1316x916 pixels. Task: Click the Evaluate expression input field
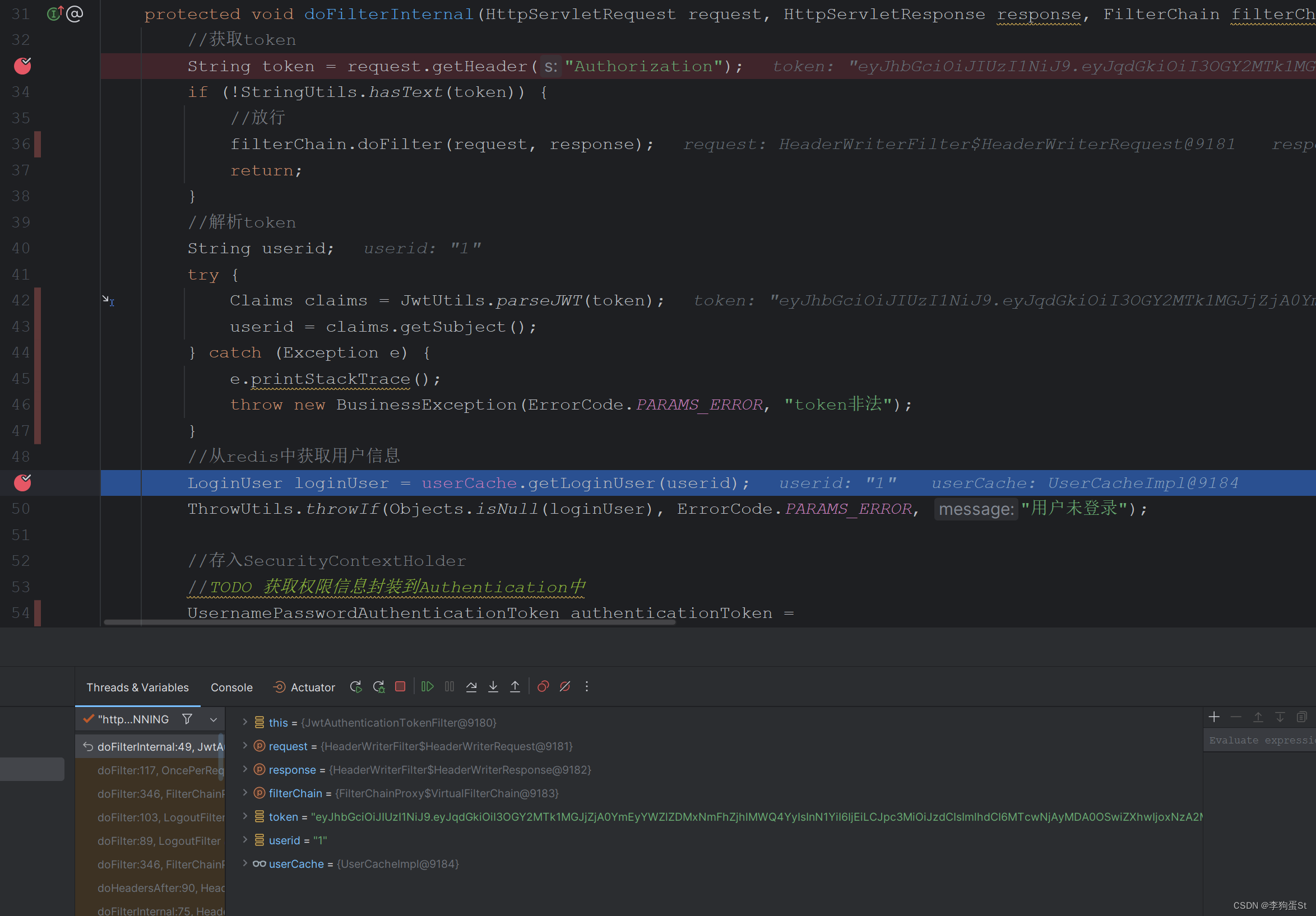(1259, 740)
